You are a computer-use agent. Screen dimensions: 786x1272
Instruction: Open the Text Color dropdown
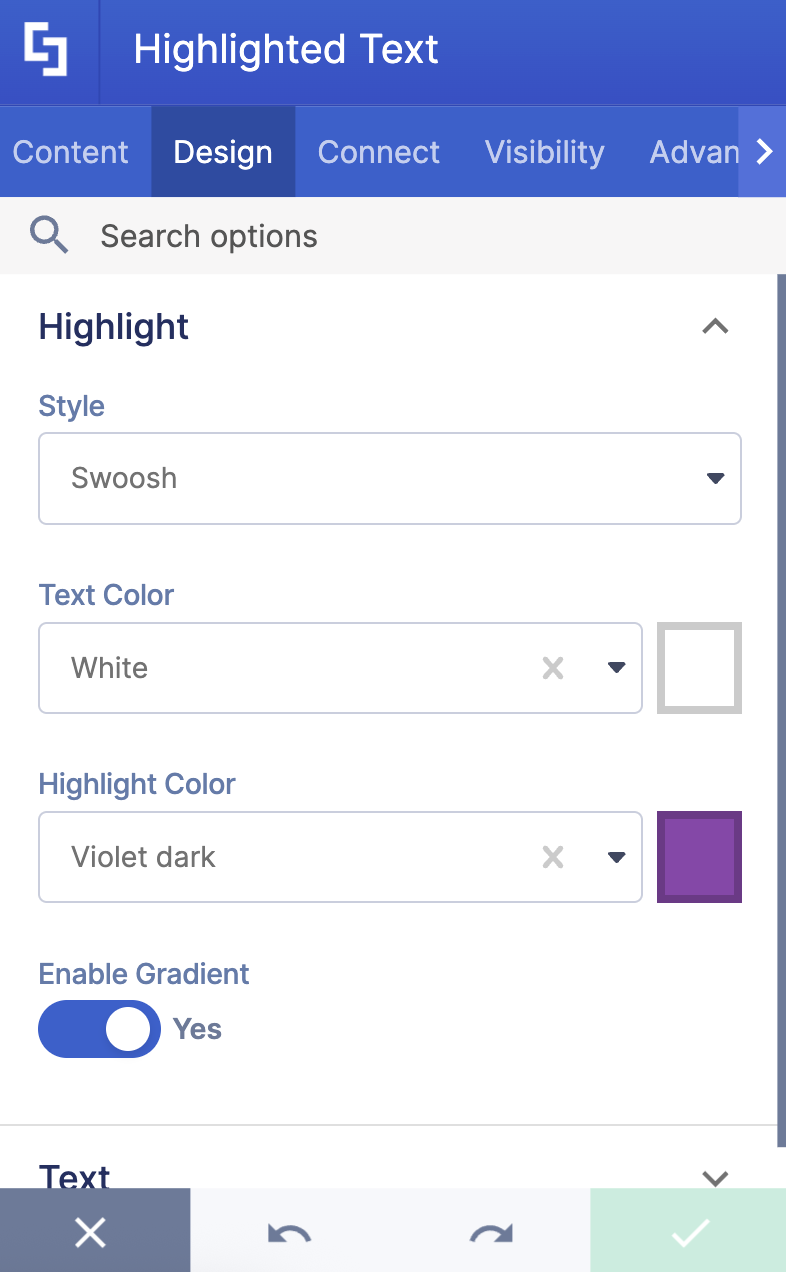[616, 668]
